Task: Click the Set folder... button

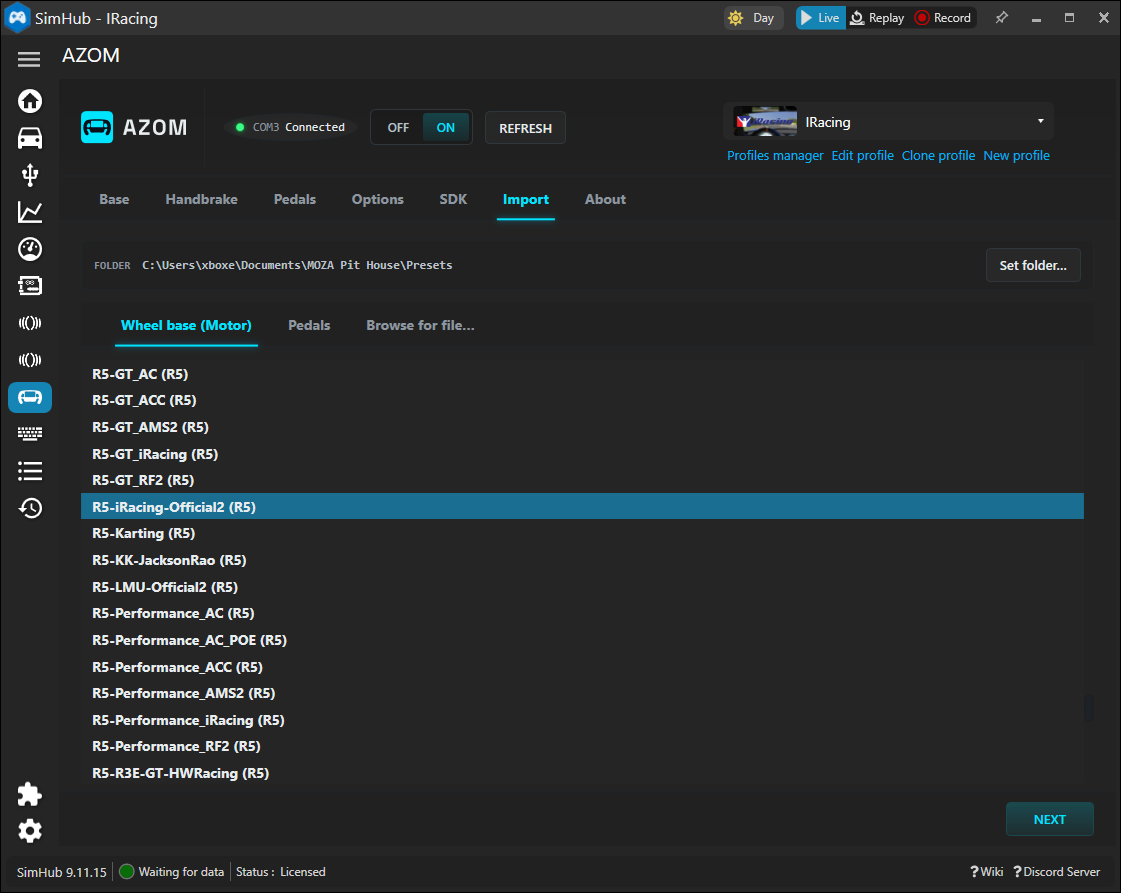Action: (1033, 265)
